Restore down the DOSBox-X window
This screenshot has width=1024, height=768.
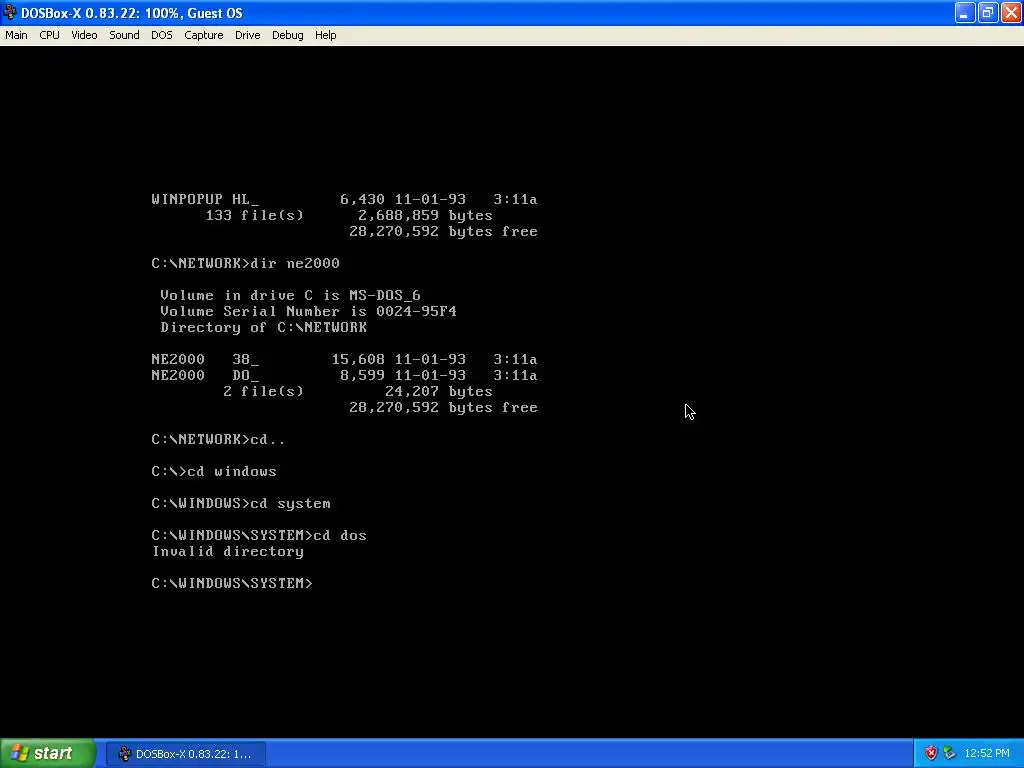point(988,12)
